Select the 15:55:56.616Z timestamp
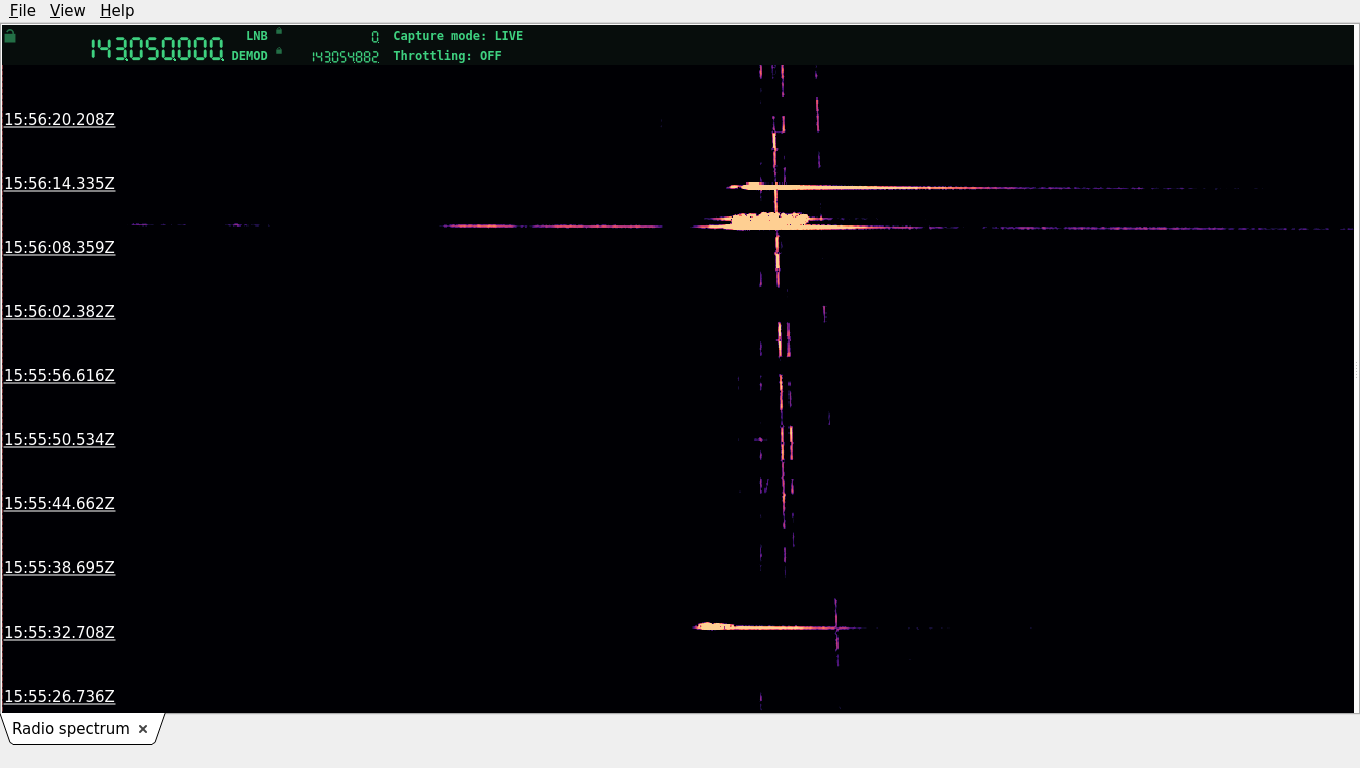 point(59,376)
